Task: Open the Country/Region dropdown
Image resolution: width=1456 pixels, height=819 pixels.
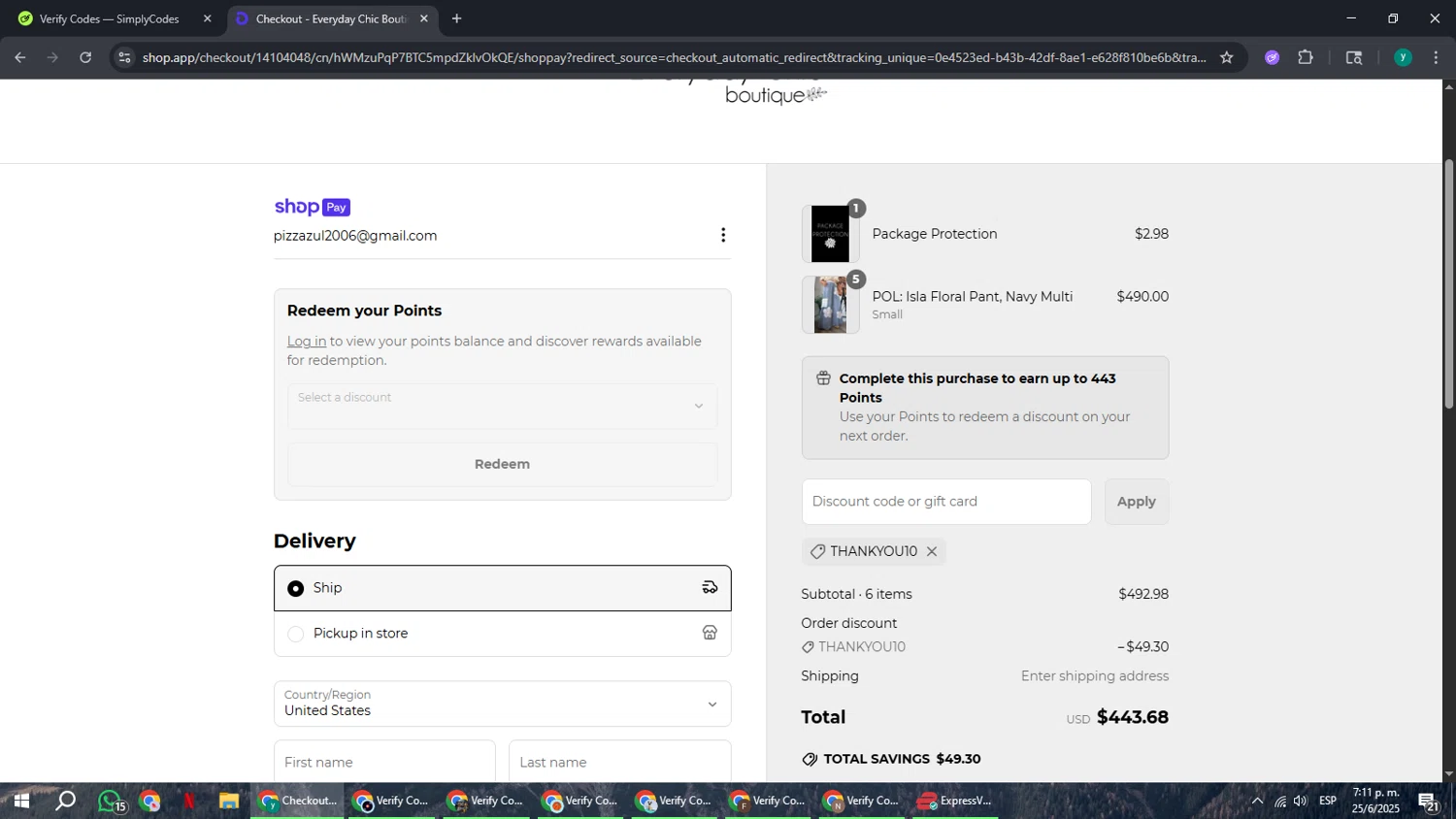Action: point(502,703)
